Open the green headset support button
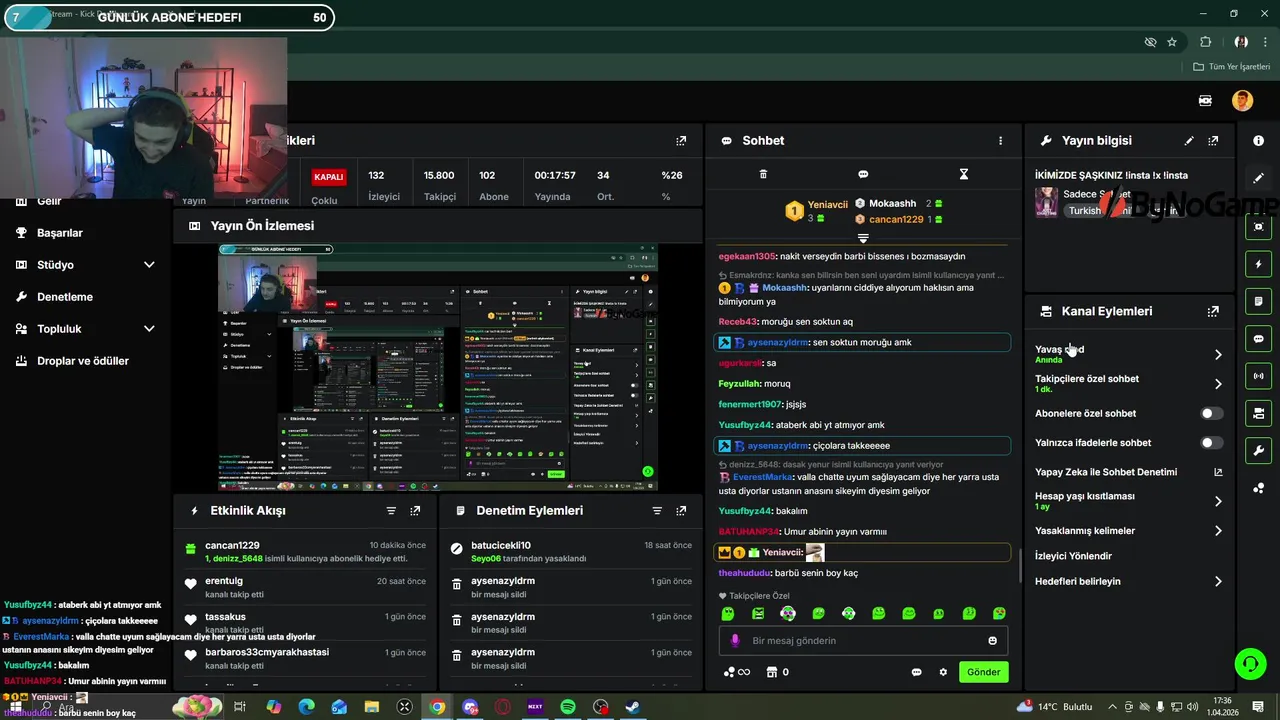Image resolution: width=1280 pixels, height=720 pixels. tap(1249, 664)
